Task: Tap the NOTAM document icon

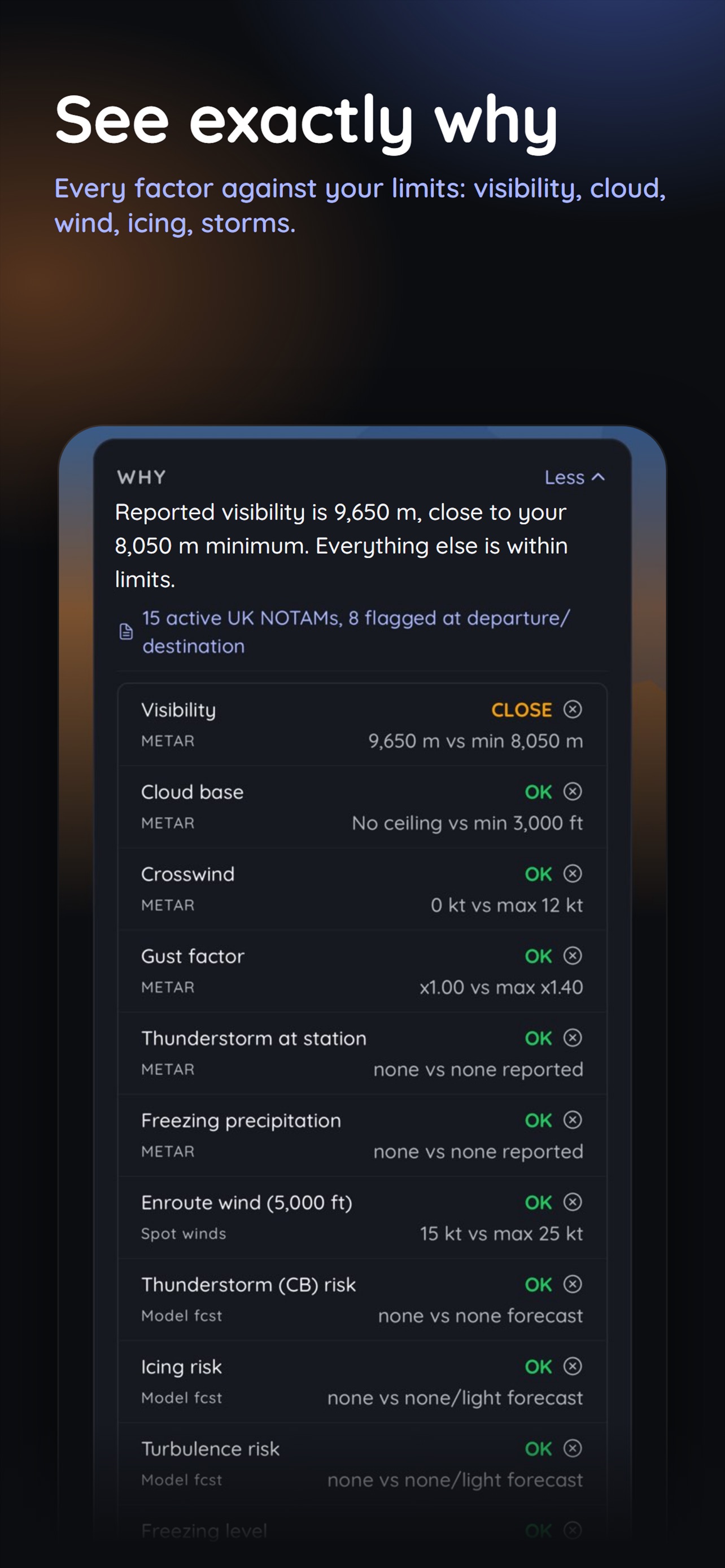Action: point(126,632)
